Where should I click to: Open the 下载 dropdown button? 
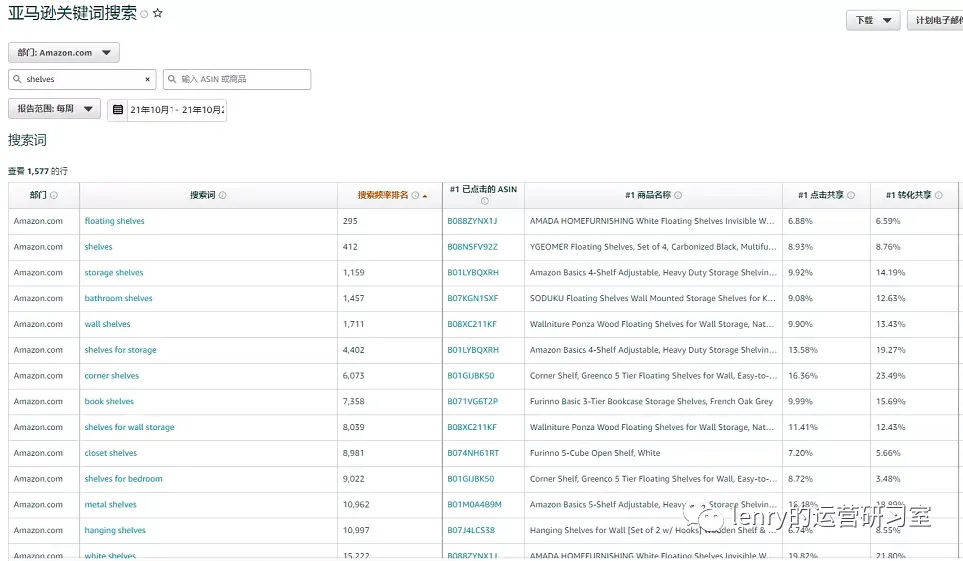873,20
